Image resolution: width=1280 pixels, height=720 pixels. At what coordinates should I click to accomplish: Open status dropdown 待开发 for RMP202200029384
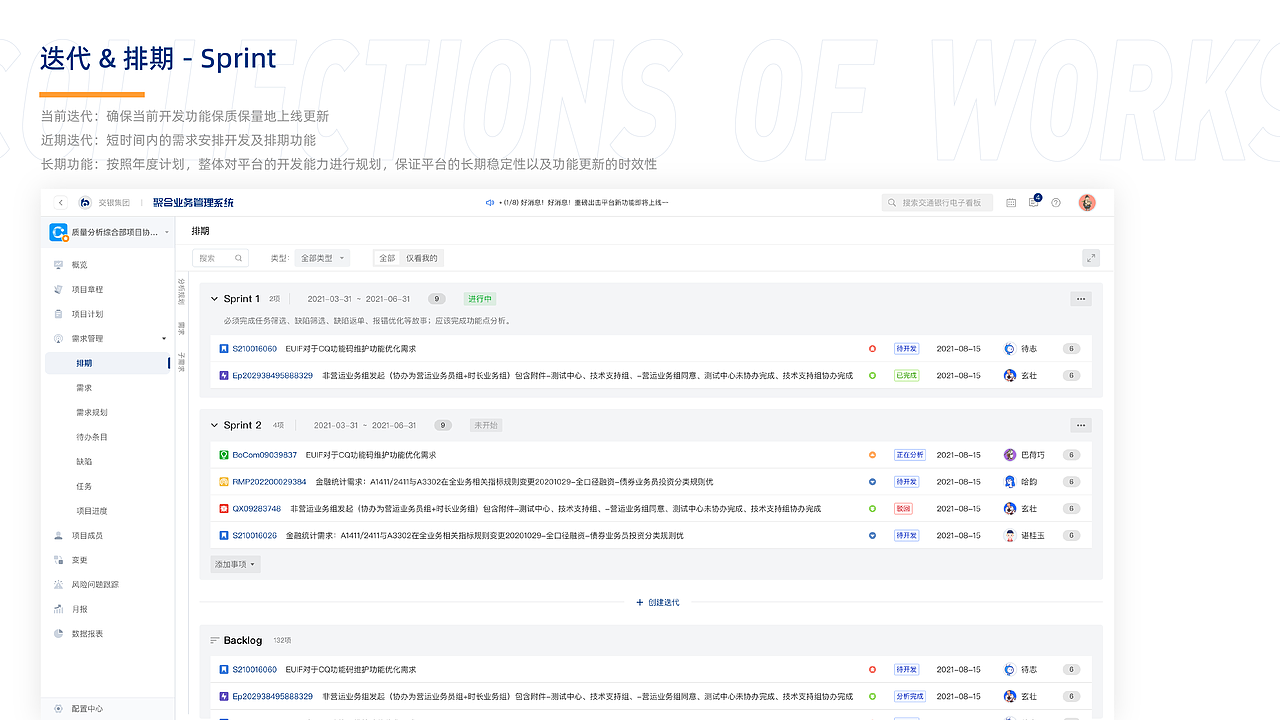pos(906,482)
